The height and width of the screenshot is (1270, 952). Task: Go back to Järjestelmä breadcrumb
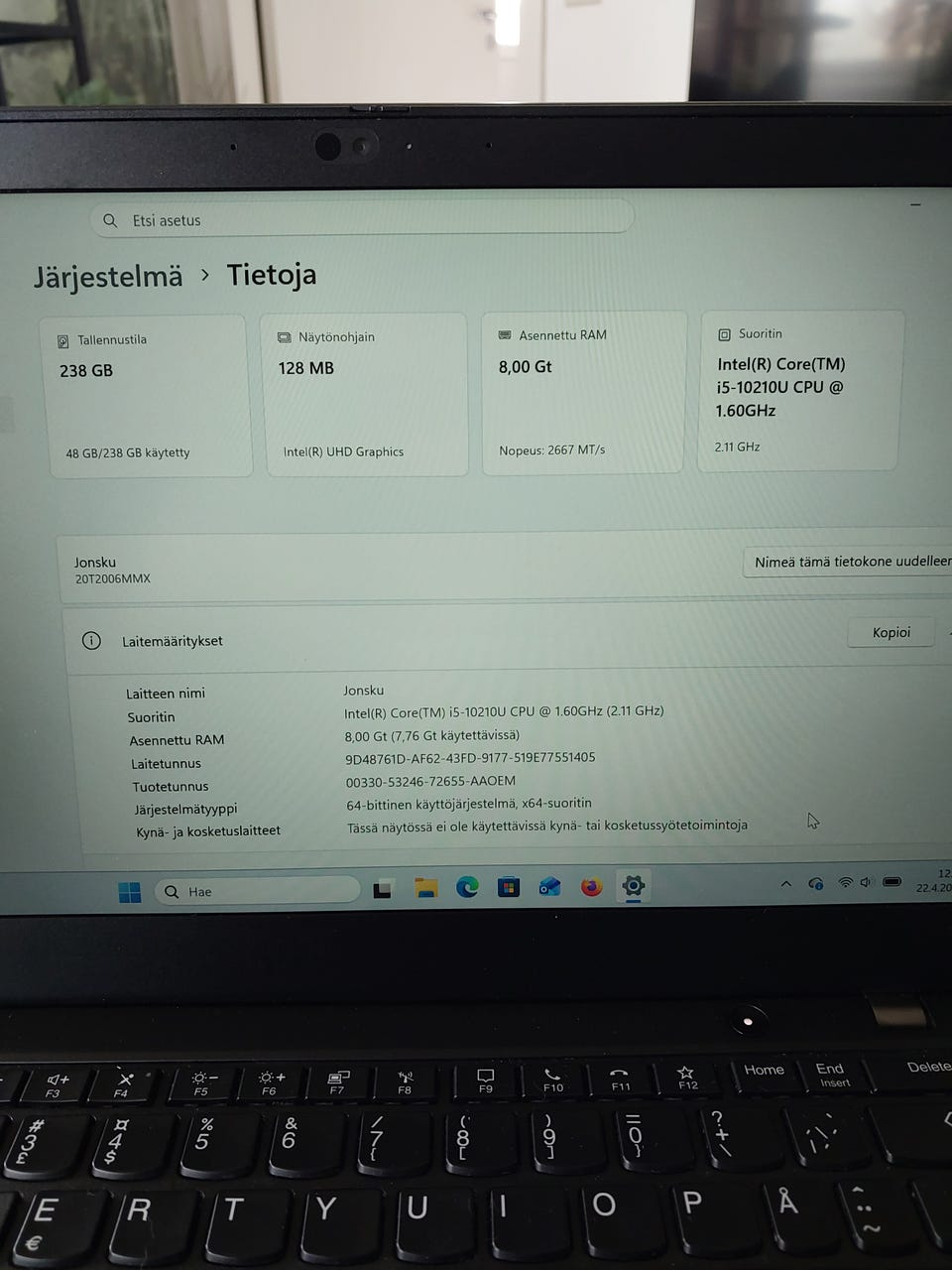tap(108, 277)
